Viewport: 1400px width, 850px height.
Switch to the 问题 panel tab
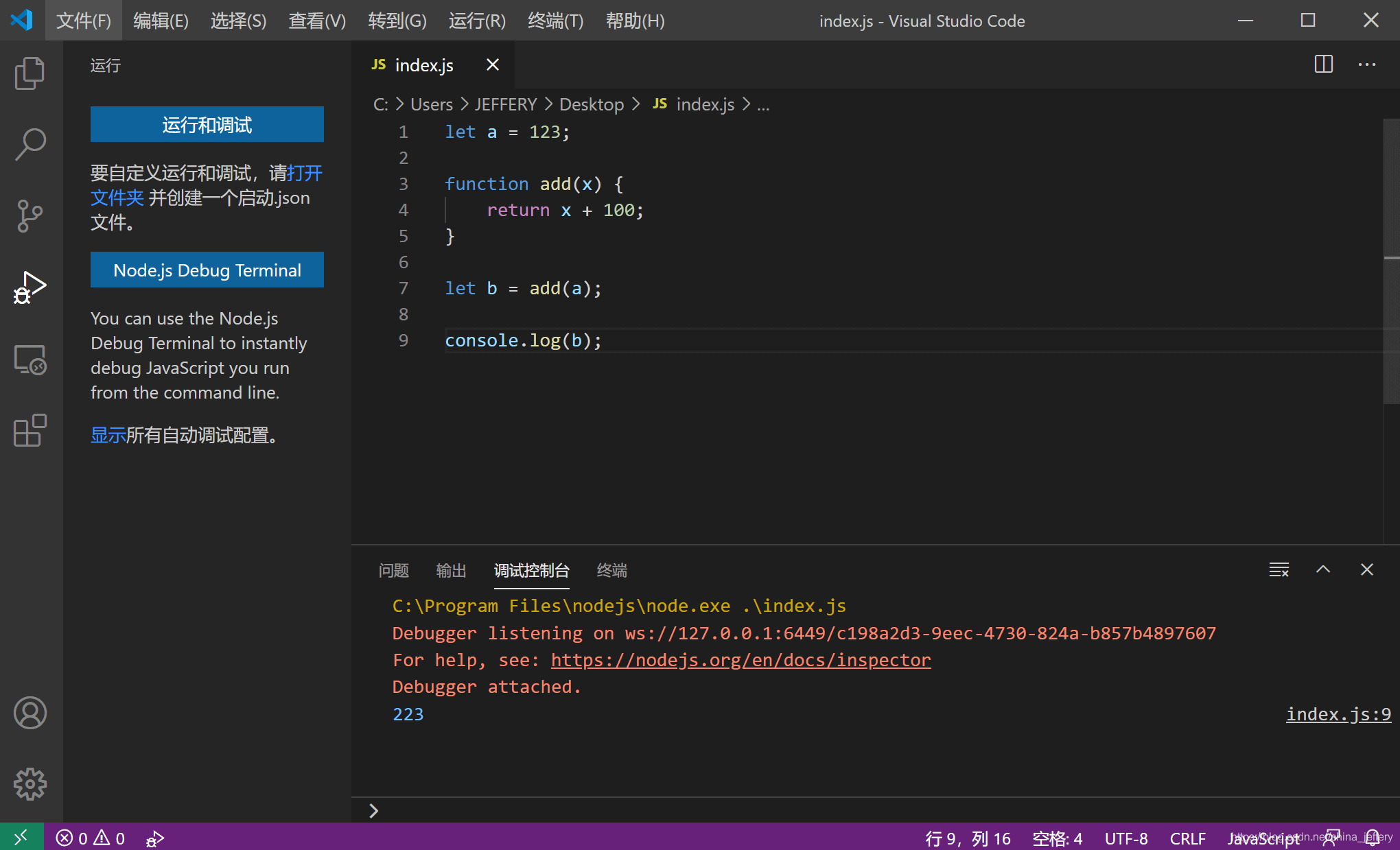(x=393, y=570)
